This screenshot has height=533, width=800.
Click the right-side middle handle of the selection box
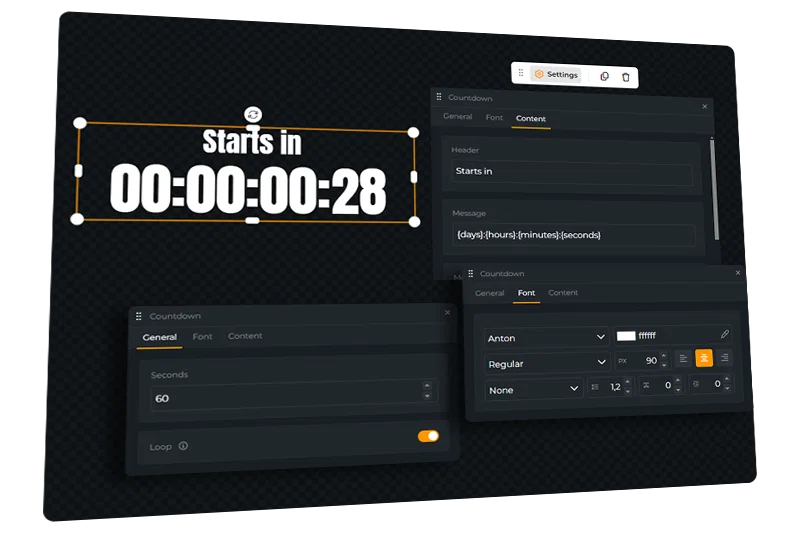tap(414, 177)
